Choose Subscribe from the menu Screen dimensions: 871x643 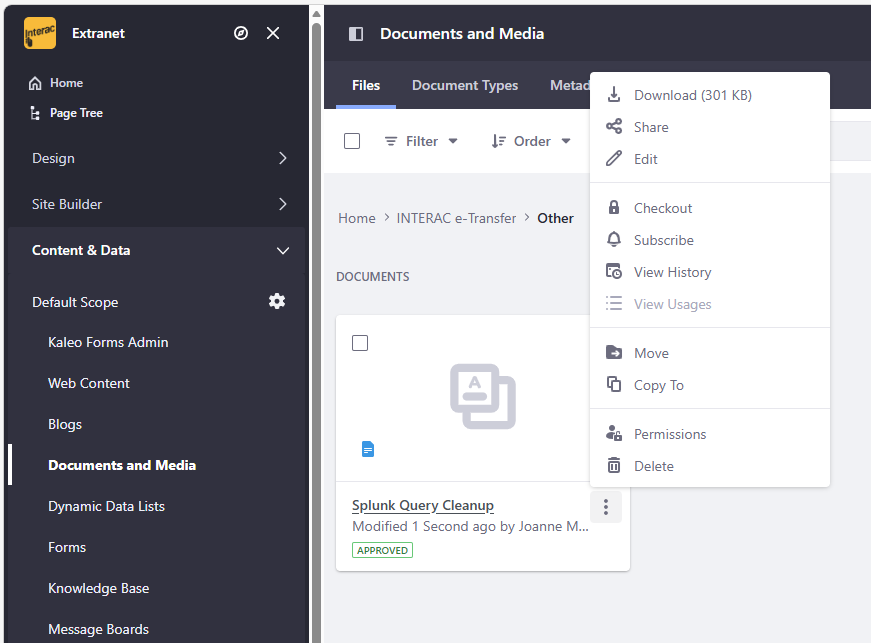710,240
